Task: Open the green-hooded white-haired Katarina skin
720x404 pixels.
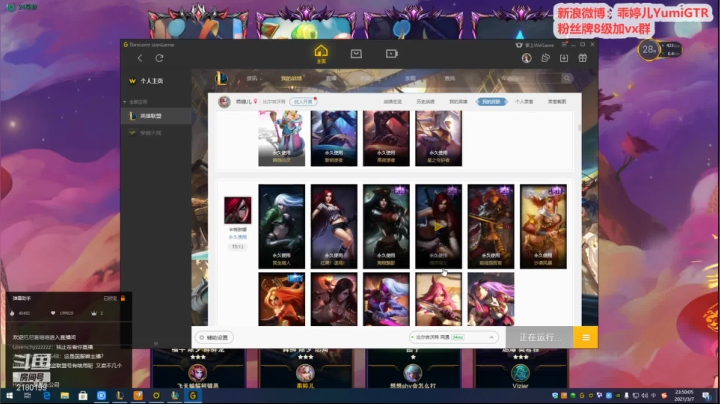Action: 281,226
